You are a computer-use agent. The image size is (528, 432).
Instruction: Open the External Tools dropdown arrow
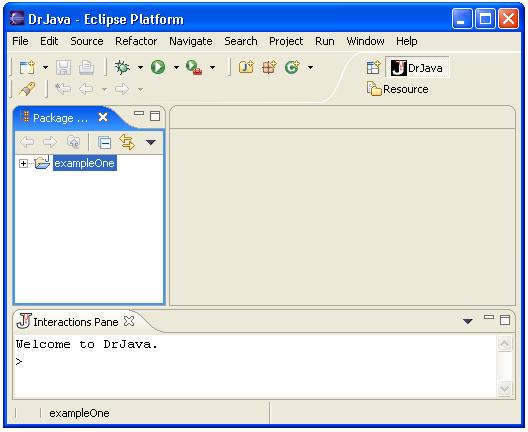coord(212,67)
